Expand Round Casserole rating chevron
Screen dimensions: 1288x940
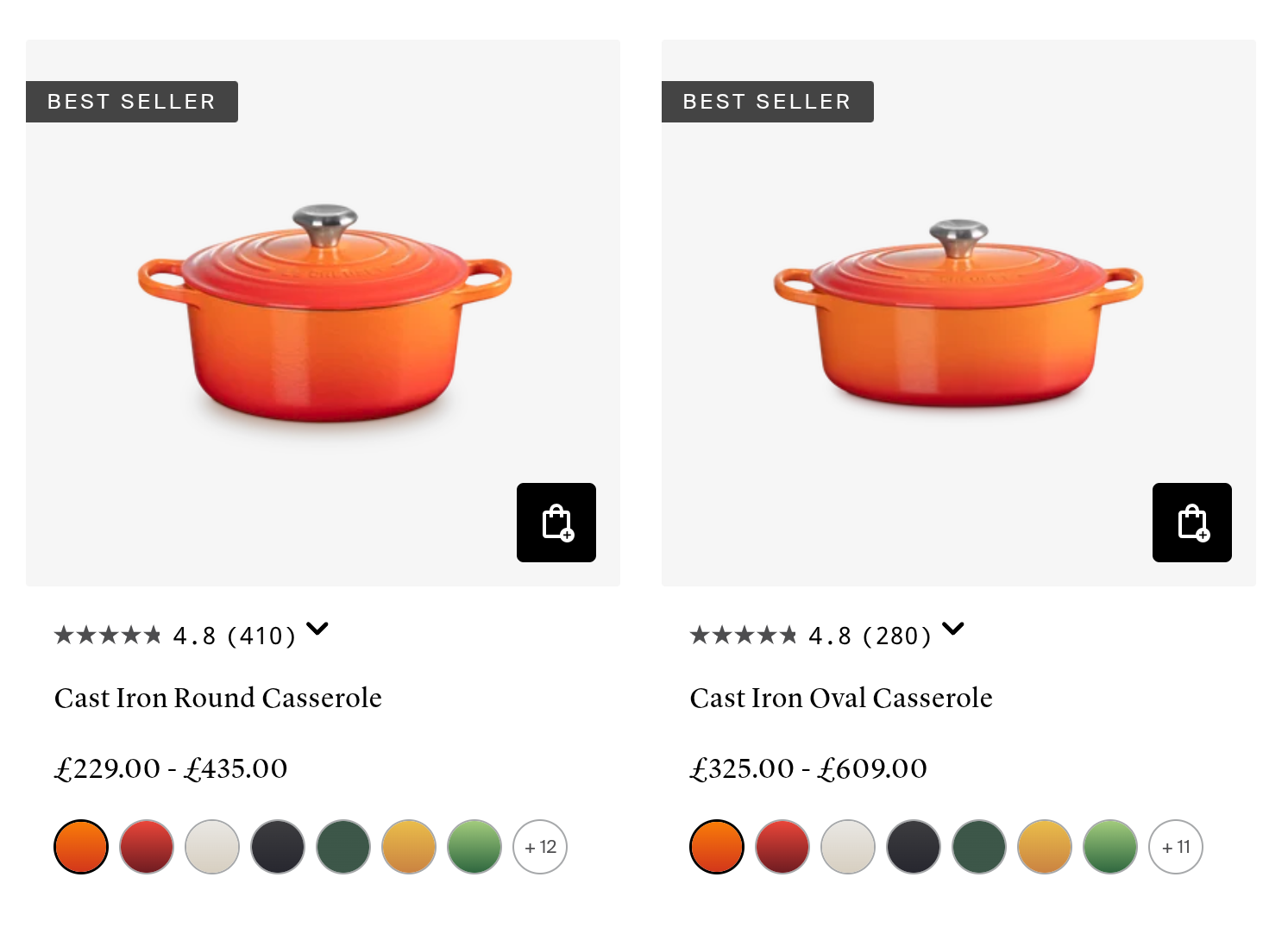coord(317,629)
